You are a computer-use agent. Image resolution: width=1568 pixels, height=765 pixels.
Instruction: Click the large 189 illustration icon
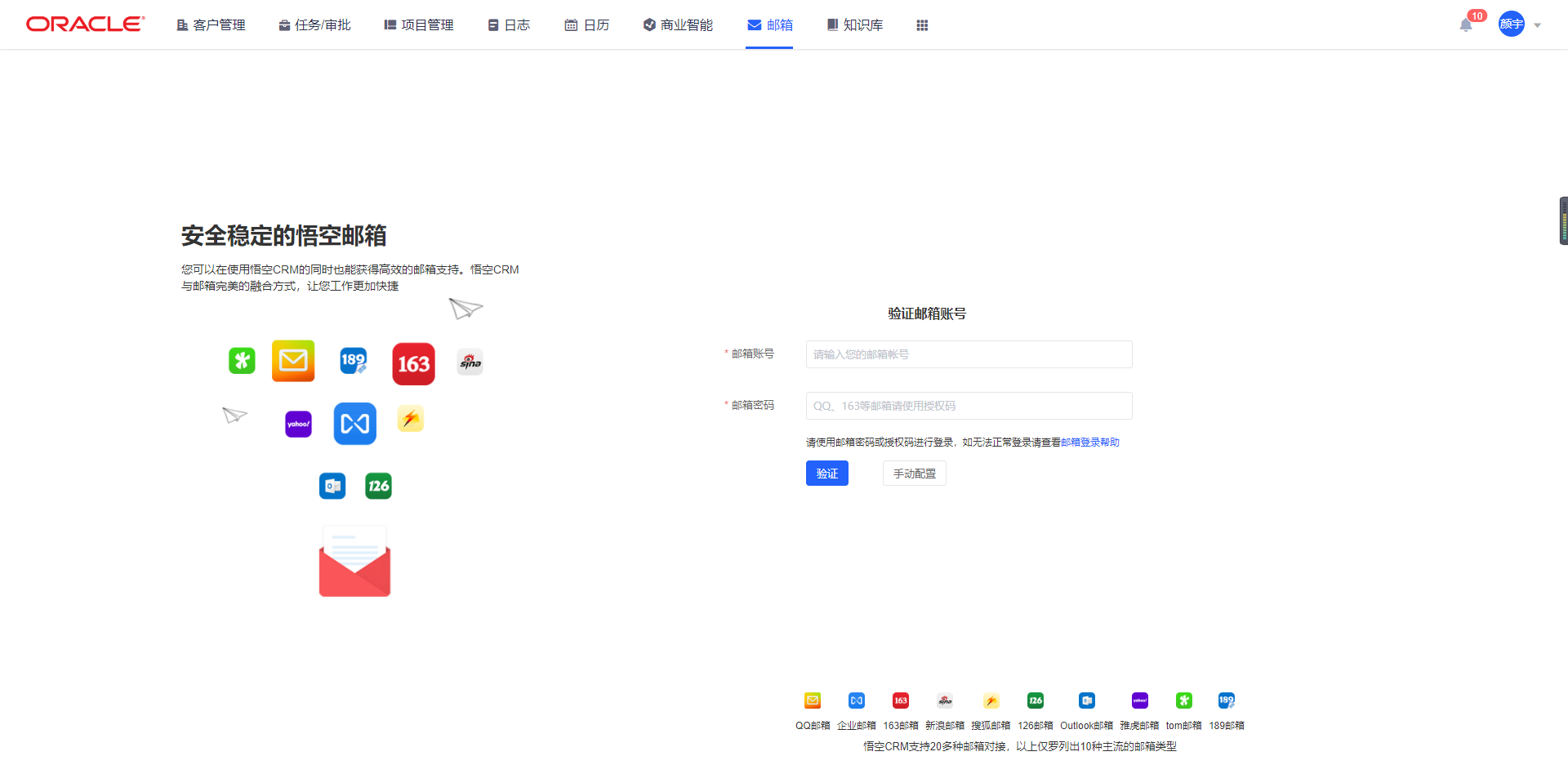click(x=354, y=360)
